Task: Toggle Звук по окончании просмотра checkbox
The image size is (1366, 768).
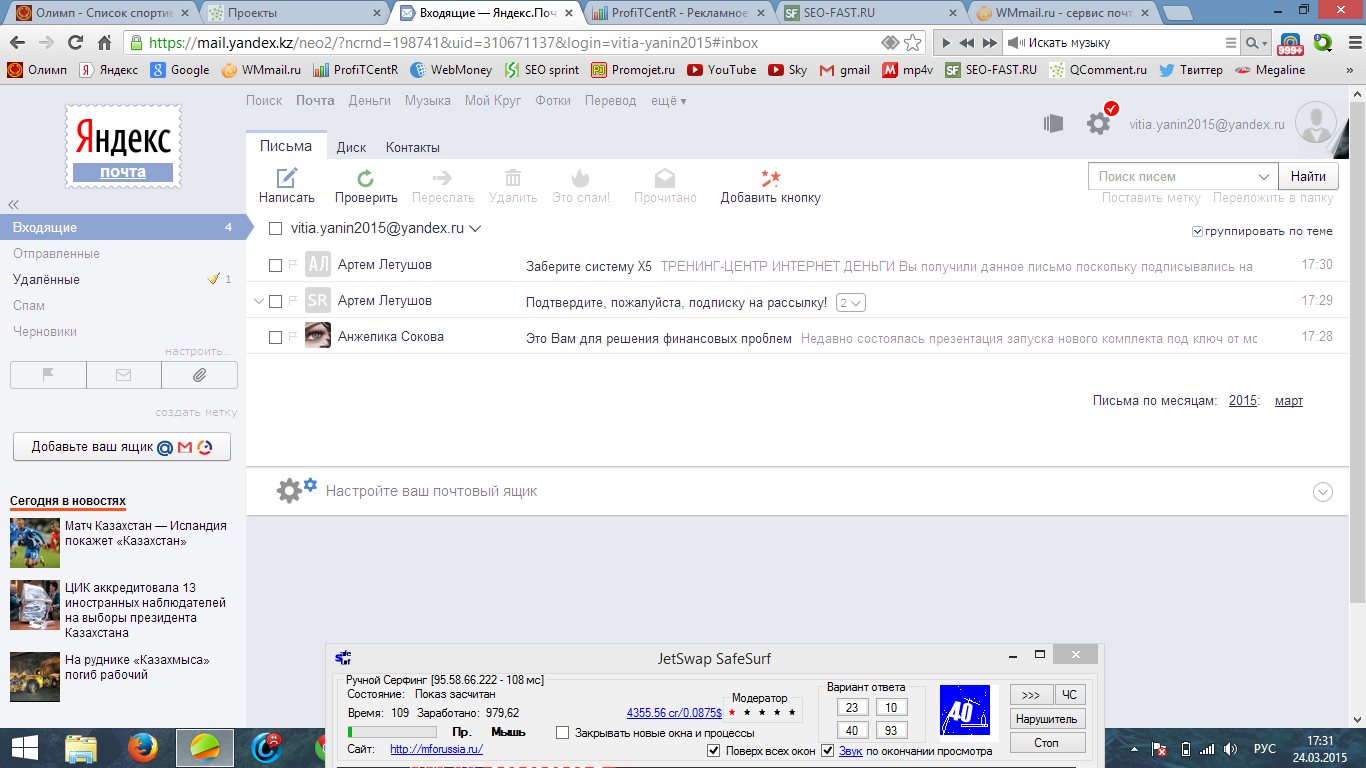Action: [828, 750]
